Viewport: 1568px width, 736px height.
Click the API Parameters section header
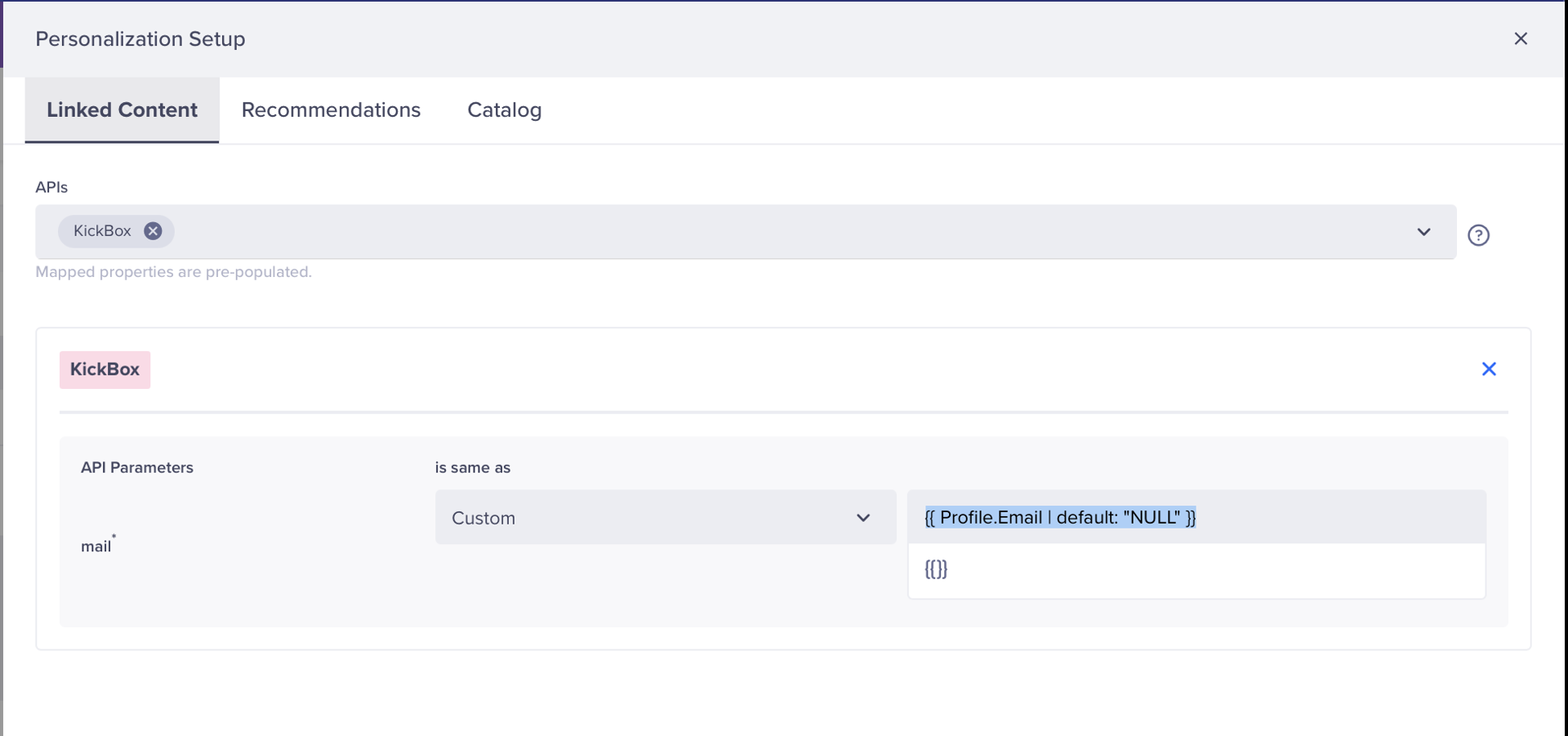click(136, 467)
